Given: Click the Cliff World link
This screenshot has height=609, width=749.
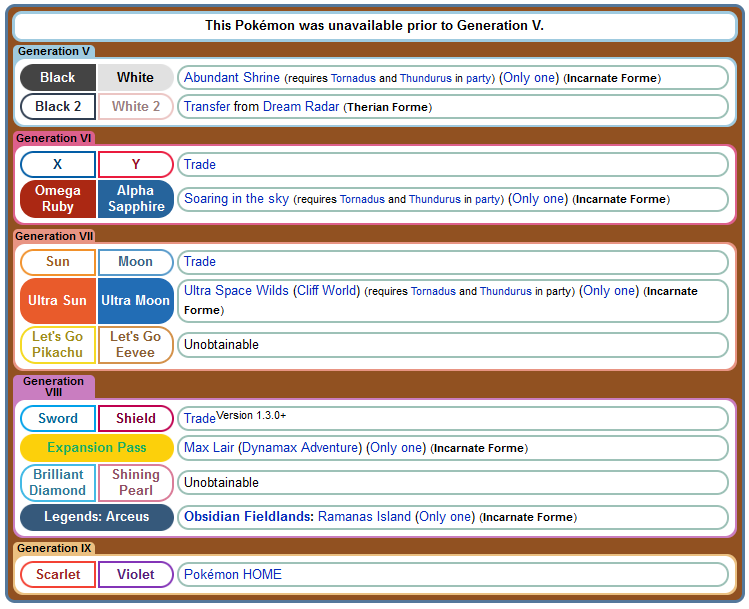Looking at the screenshot, I should tap(326, 291).
